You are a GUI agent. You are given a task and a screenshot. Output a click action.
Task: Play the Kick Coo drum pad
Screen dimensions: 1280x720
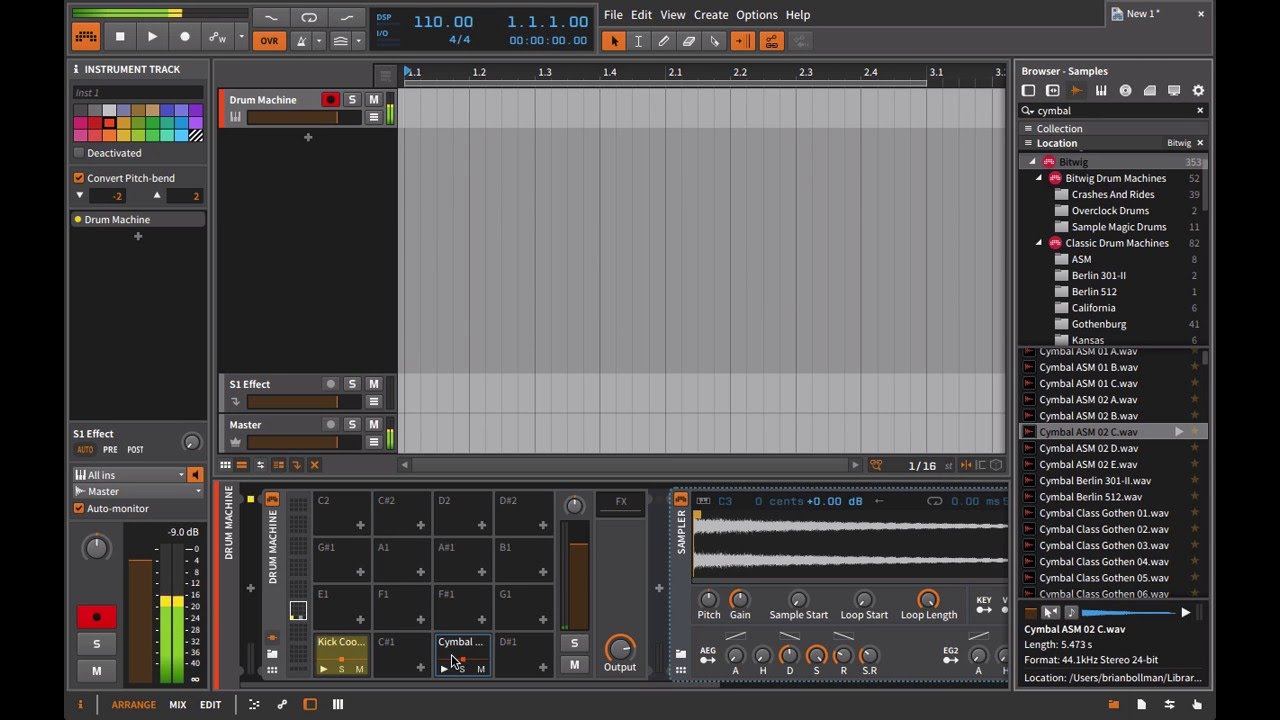[323, 669]
